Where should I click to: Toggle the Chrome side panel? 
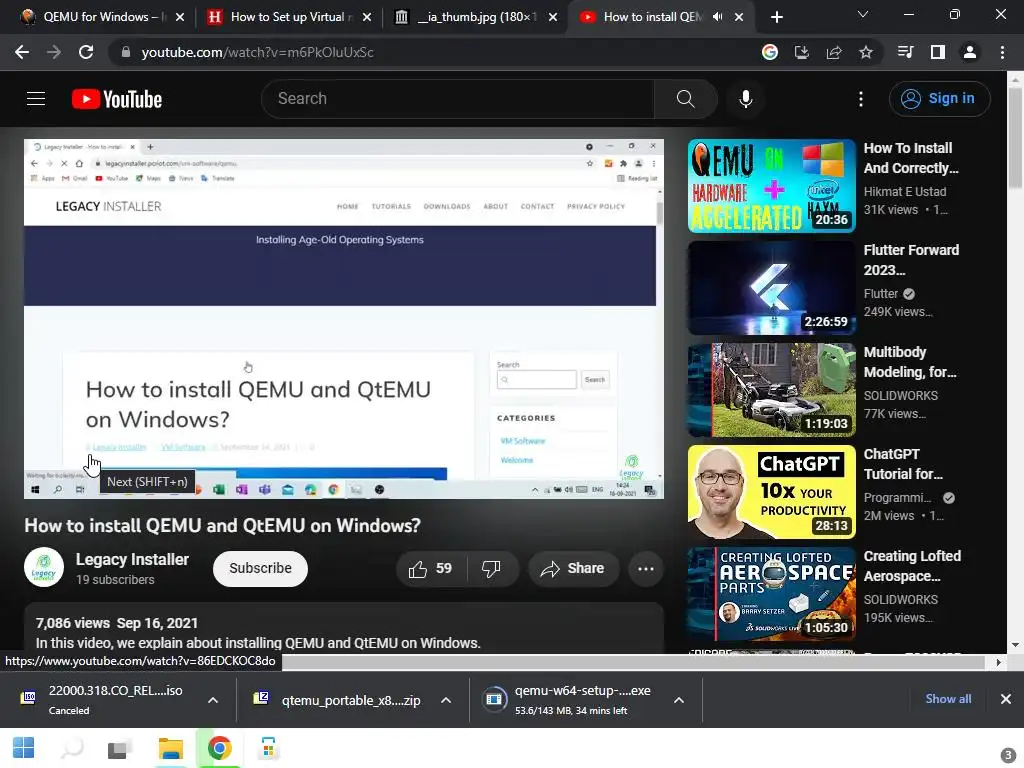pyautogui.click(x=938, y=52)
